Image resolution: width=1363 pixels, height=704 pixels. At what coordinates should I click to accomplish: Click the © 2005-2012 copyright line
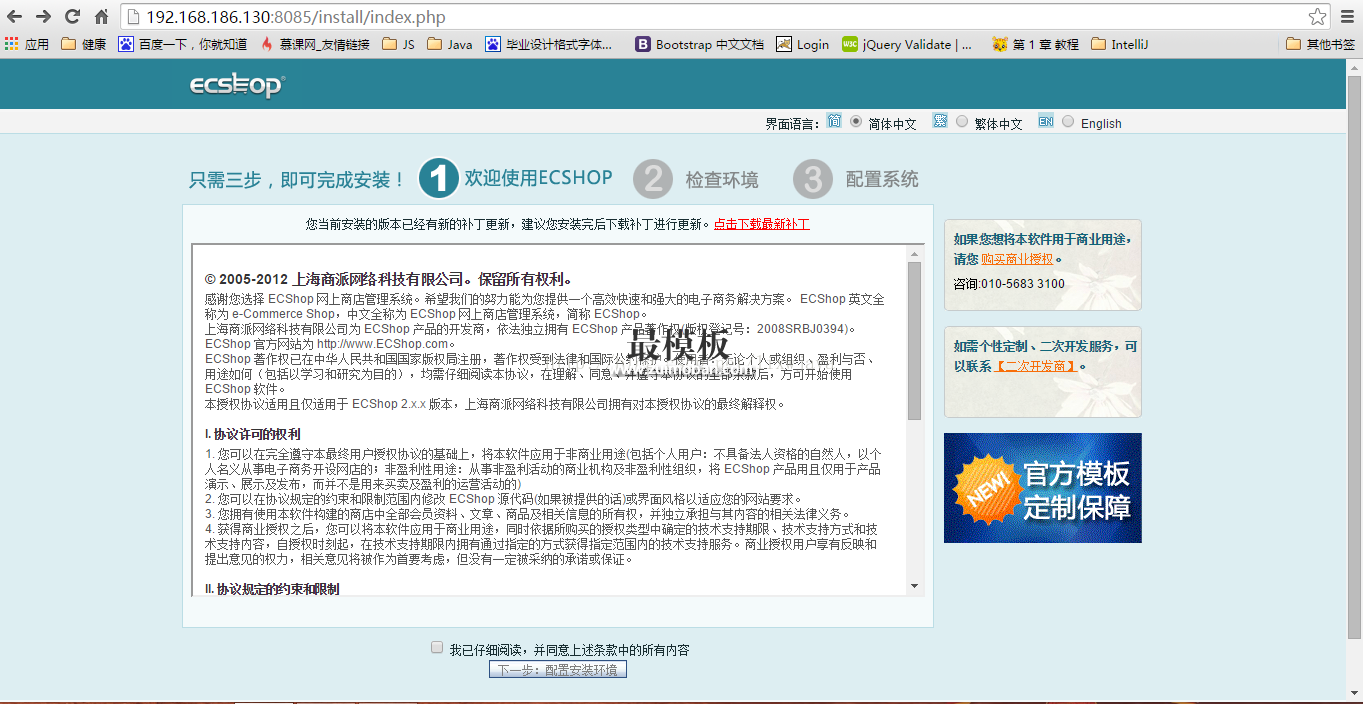(x=388, y=279)
